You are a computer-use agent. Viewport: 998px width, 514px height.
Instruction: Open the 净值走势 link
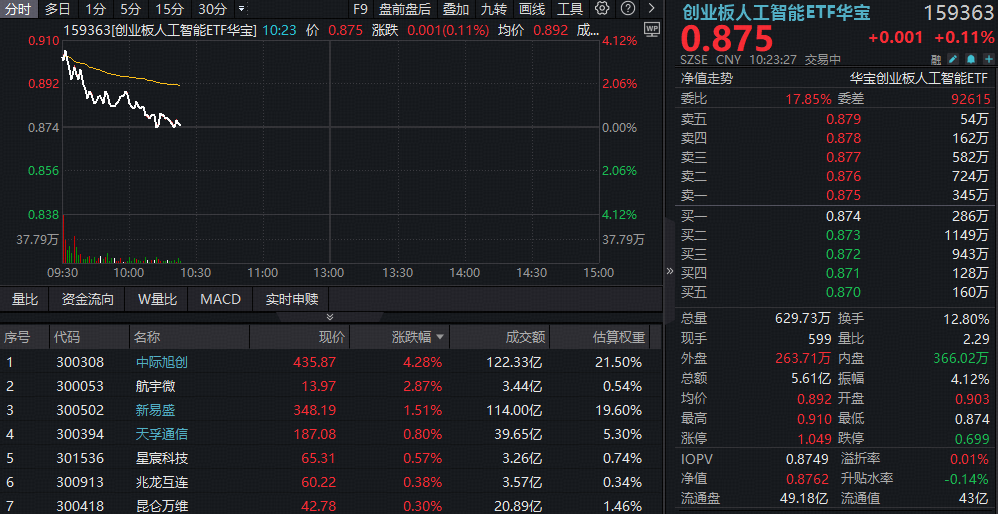click(x=707, y=78)
